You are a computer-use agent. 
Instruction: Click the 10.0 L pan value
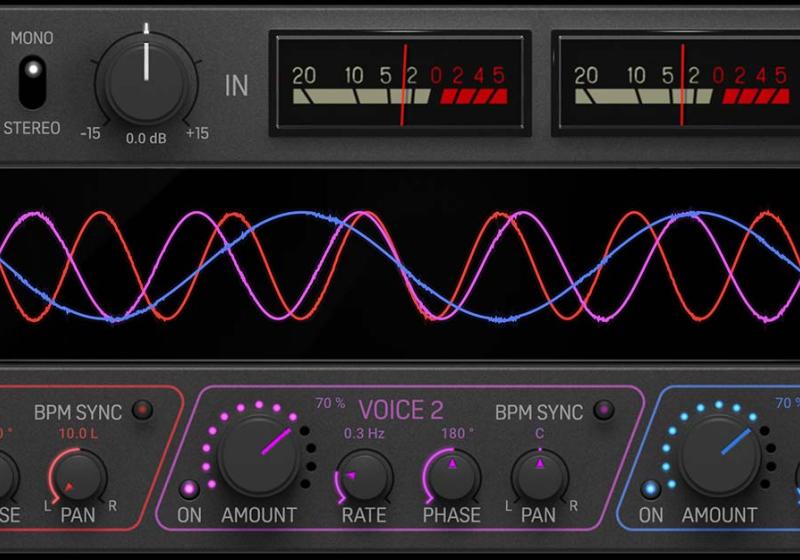pos(77,433)
